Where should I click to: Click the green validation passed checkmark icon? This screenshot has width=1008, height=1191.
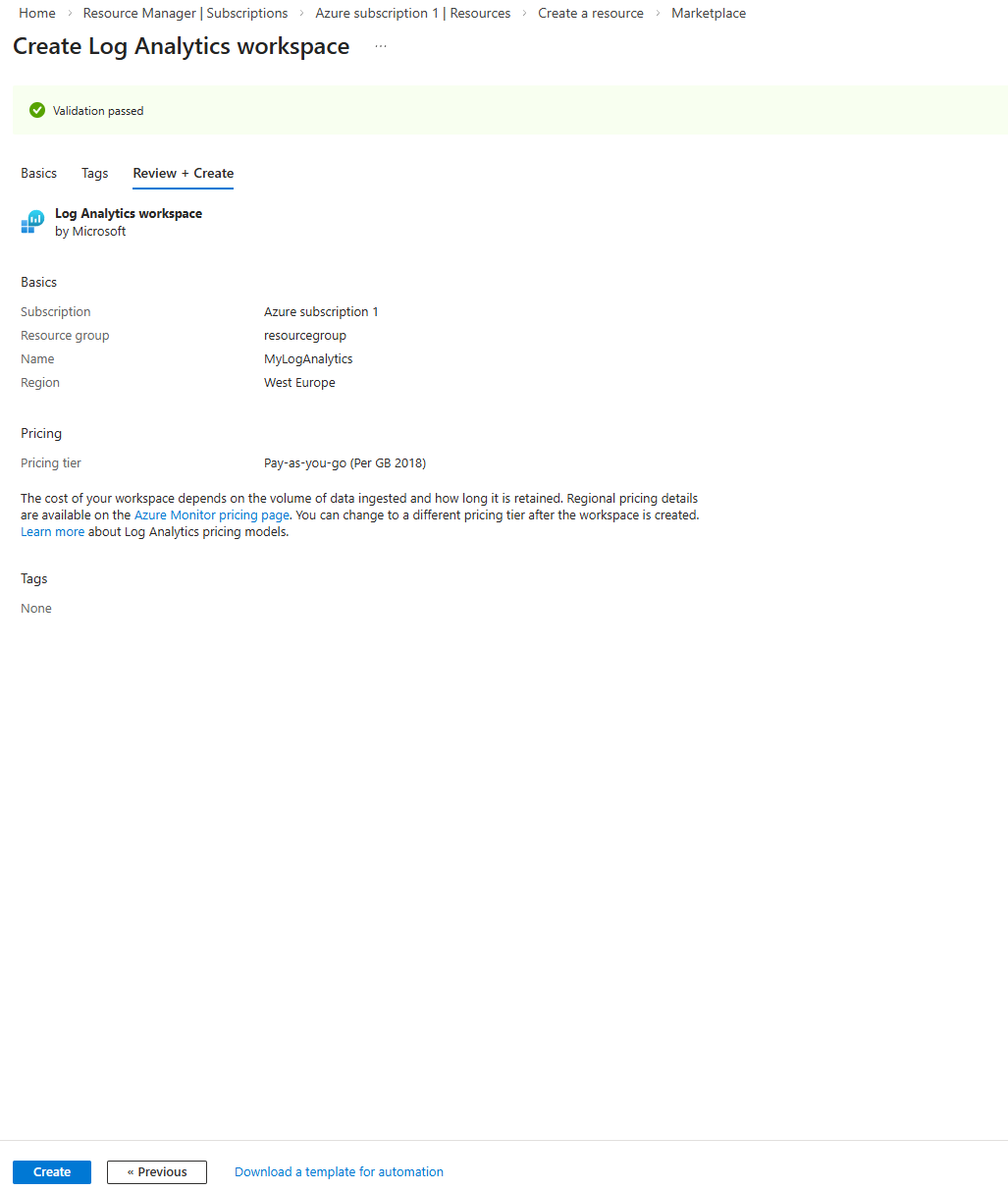pos(36,110)
